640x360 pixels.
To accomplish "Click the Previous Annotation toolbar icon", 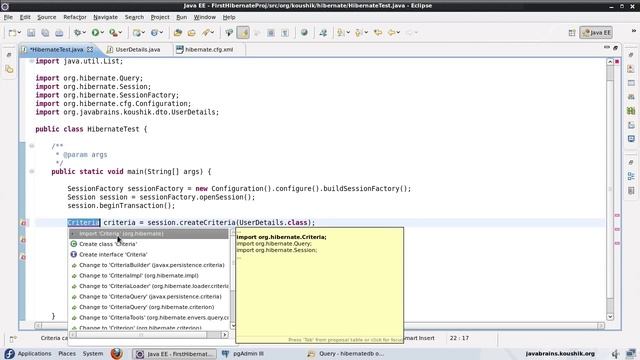I will pyautogui.click(x=358, y=33).
